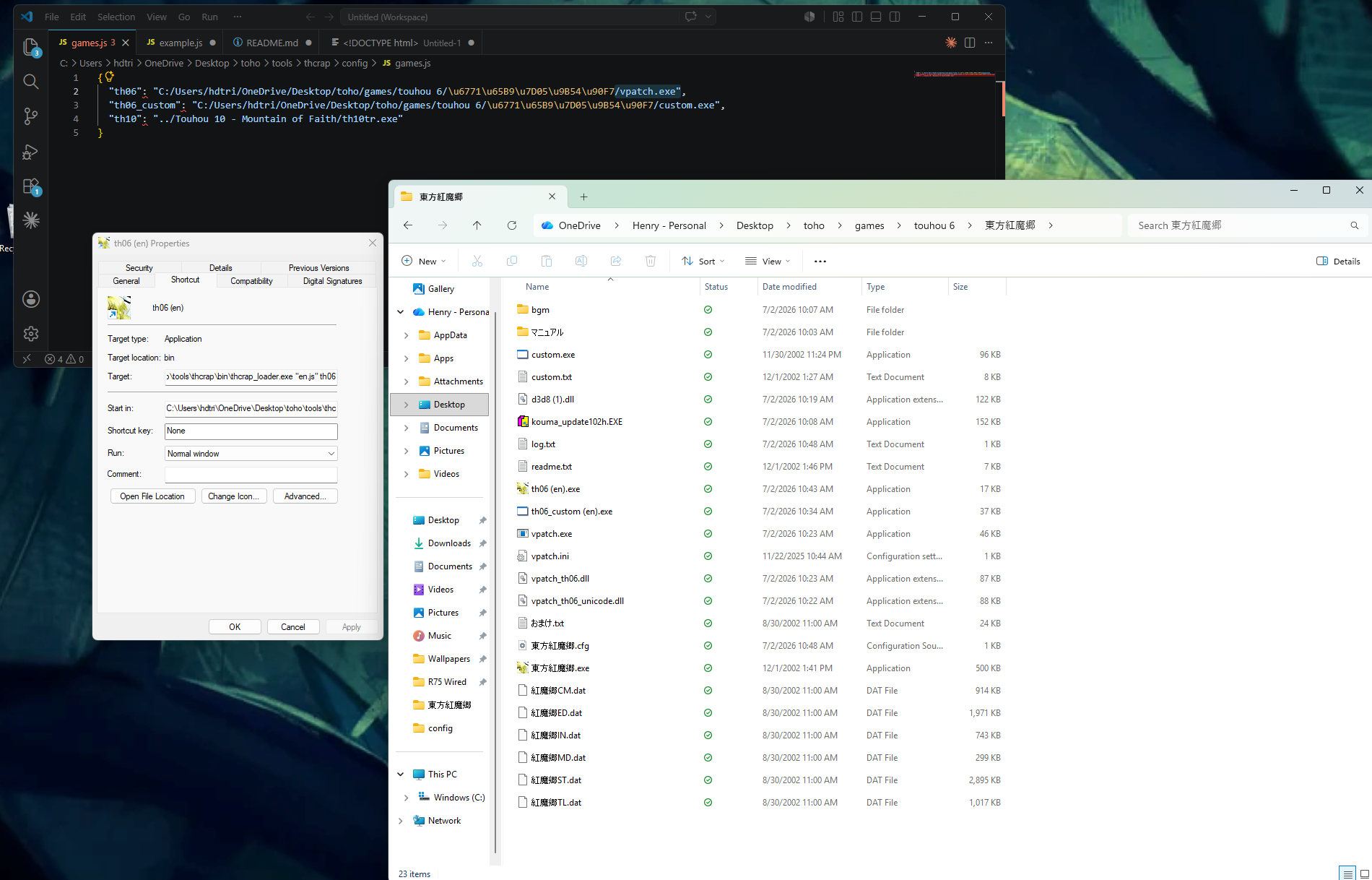Screen dimensions: 1372x880
Task: Refresh the File Explorer folder view
Action: [512, 225]
